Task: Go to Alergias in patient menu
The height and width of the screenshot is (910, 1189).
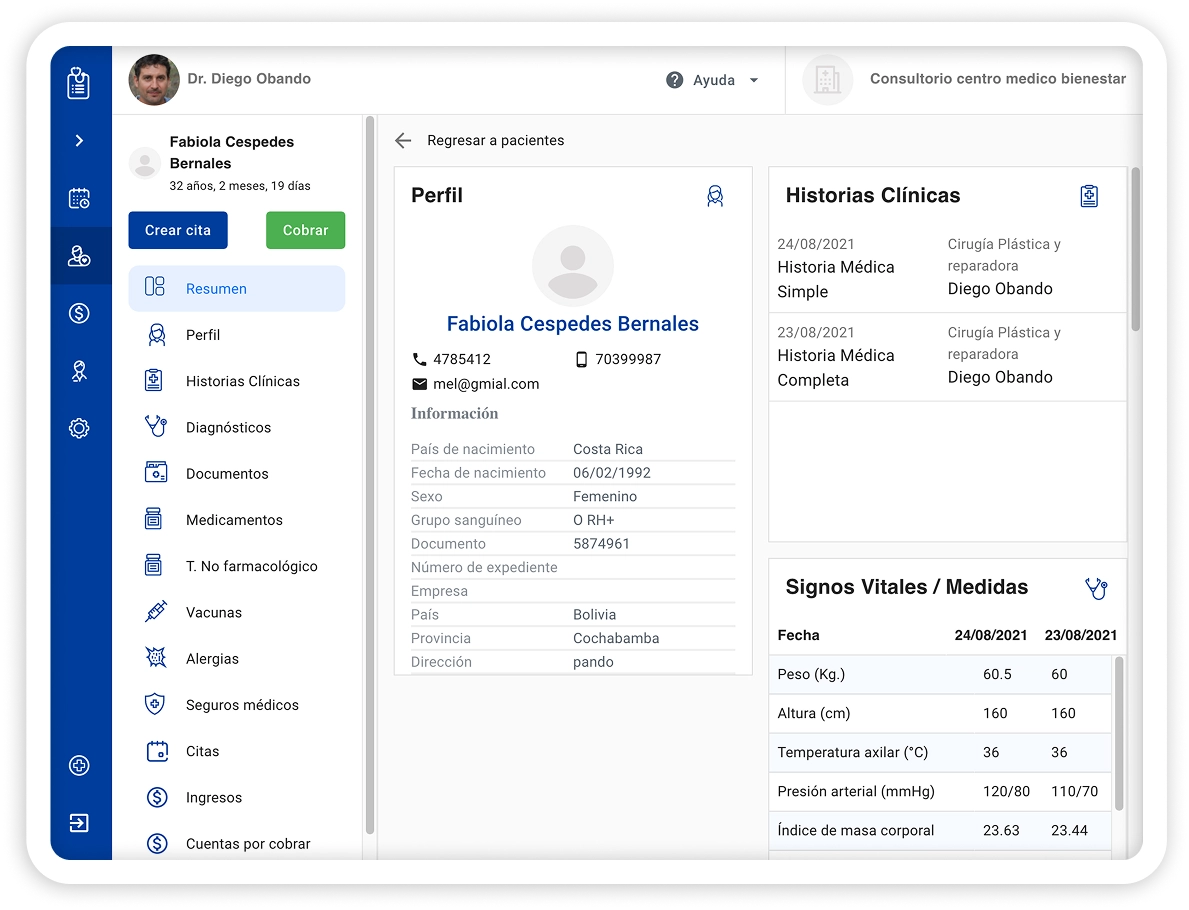Action: click(x=212, y=659)
